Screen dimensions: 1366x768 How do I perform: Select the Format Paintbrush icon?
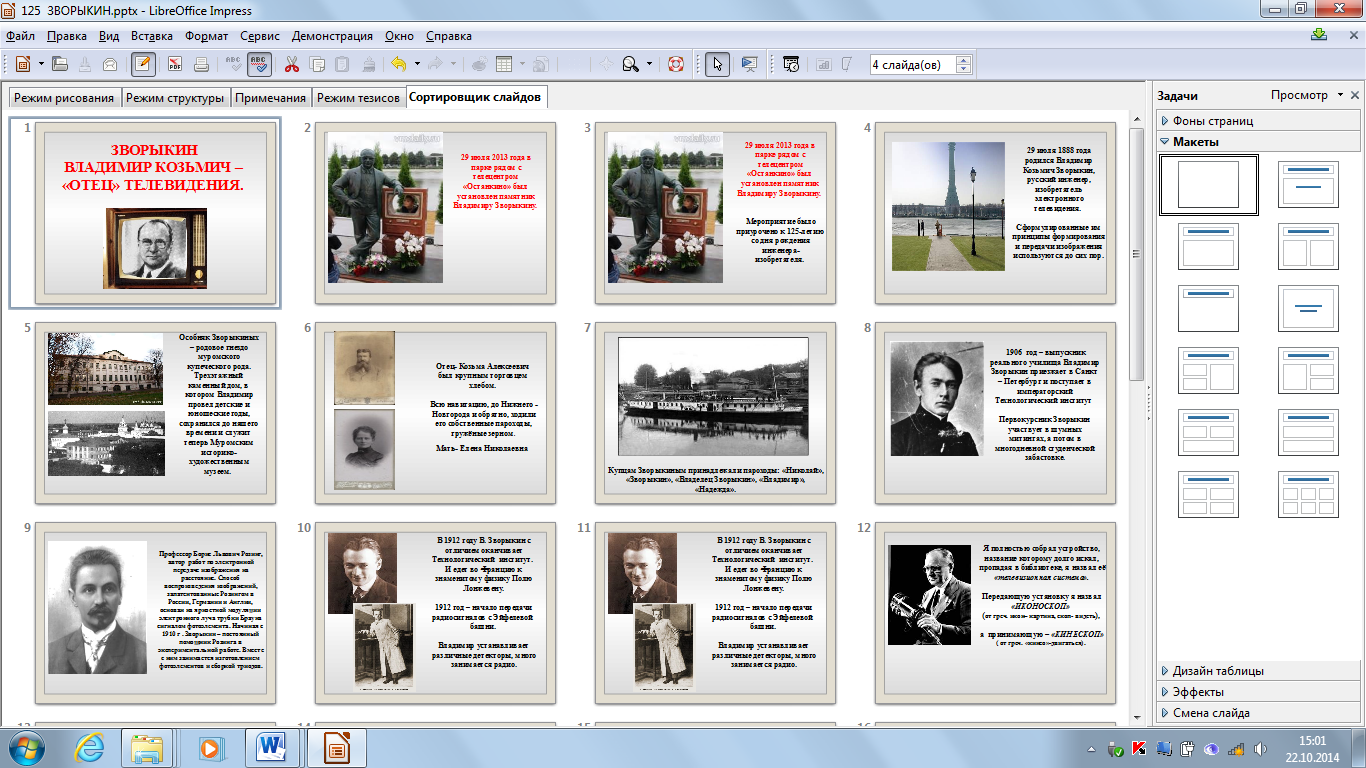click(x=369, y=63)
